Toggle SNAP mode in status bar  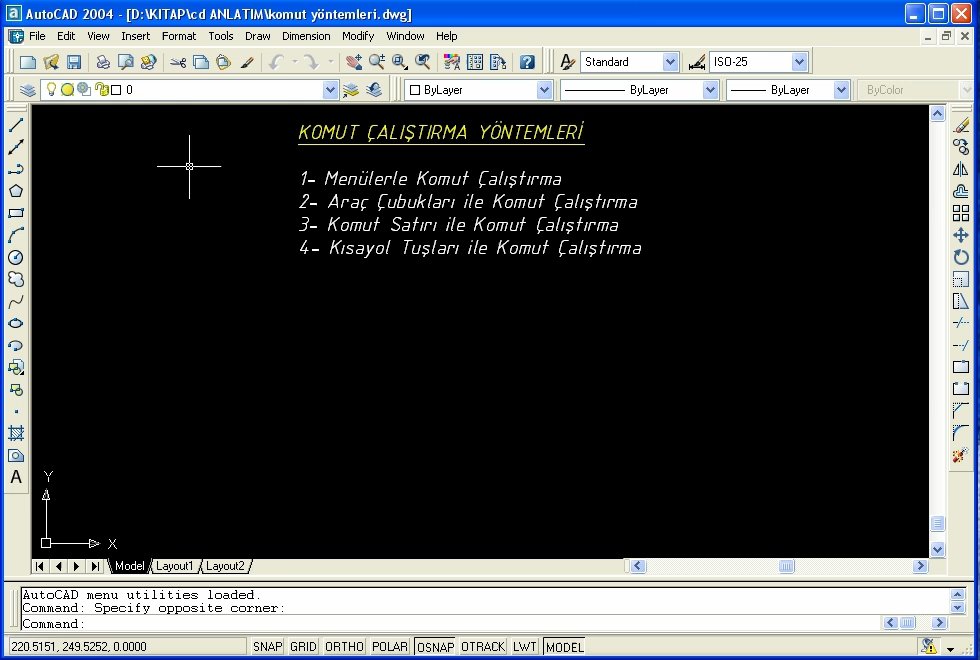point(268,646)
